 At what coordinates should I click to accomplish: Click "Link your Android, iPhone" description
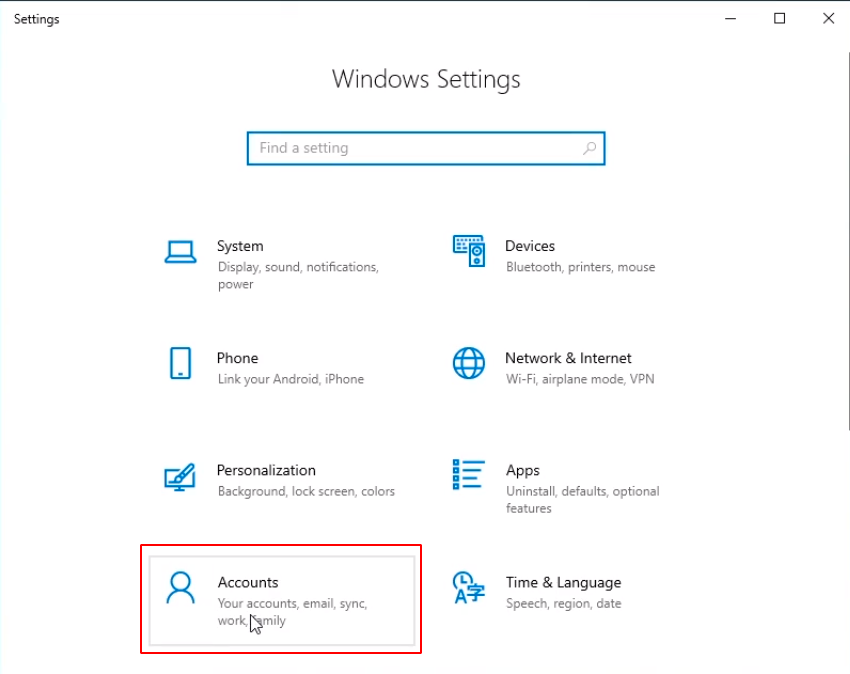tap(290, 379)
